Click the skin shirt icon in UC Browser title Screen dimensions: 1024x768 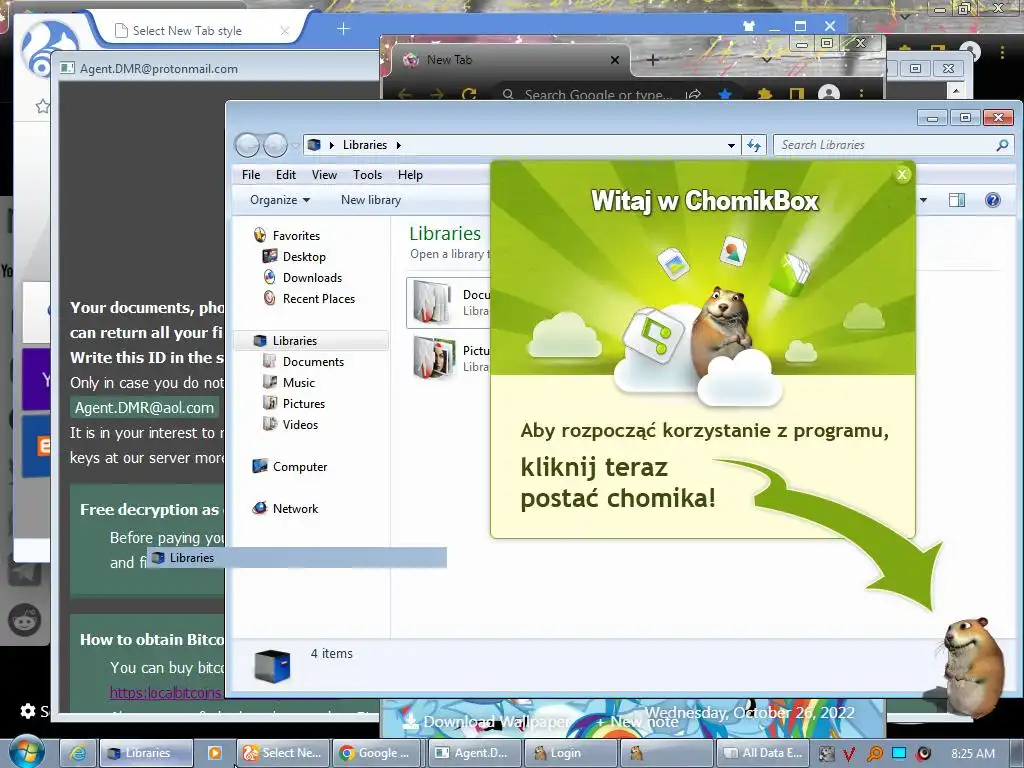[748, 26]
